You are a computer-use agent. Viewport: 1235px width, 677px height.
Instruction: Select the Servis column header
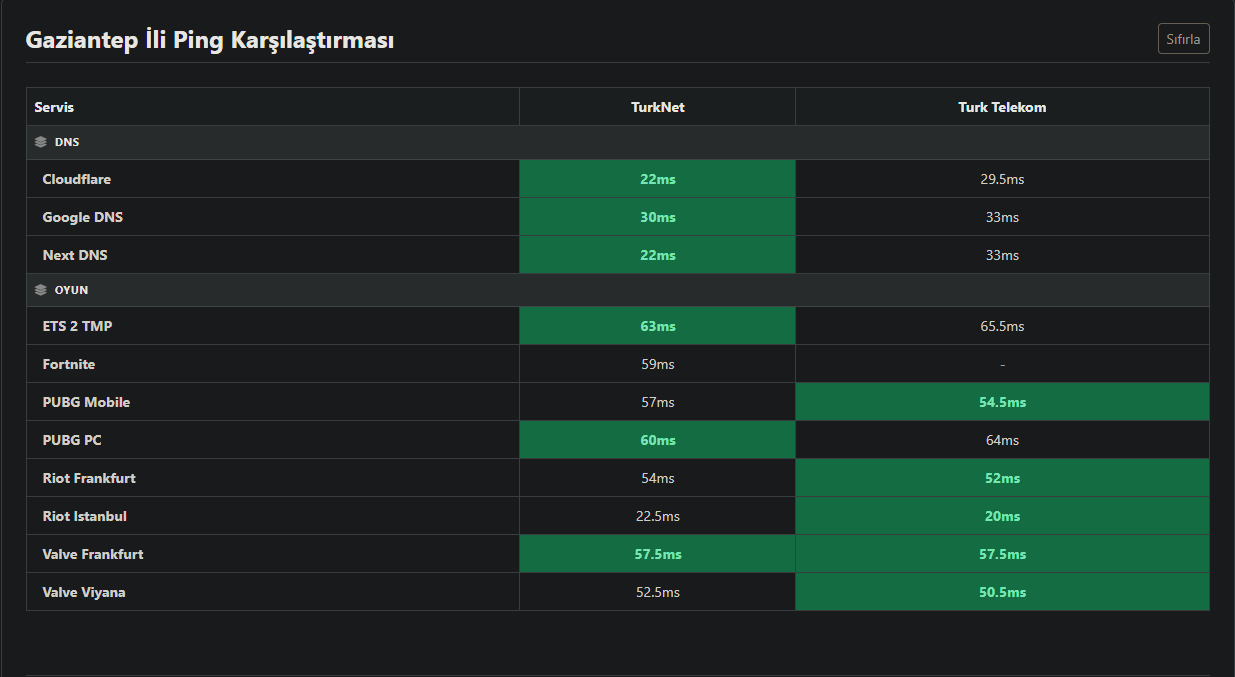click(x=273, y=107)
